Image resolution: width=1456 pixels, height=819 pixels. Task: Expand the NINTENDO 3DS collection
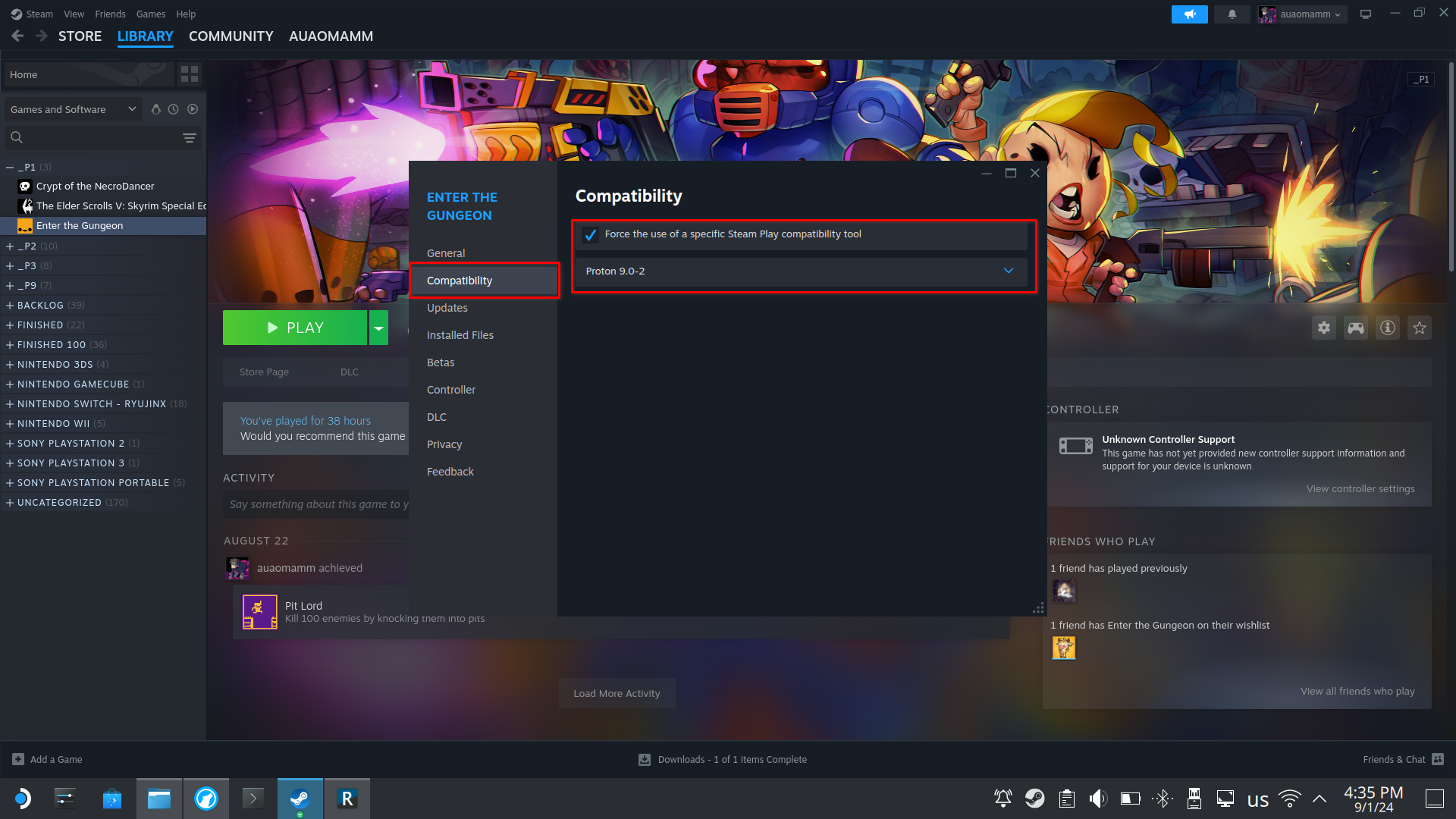[x=10, y=364]
